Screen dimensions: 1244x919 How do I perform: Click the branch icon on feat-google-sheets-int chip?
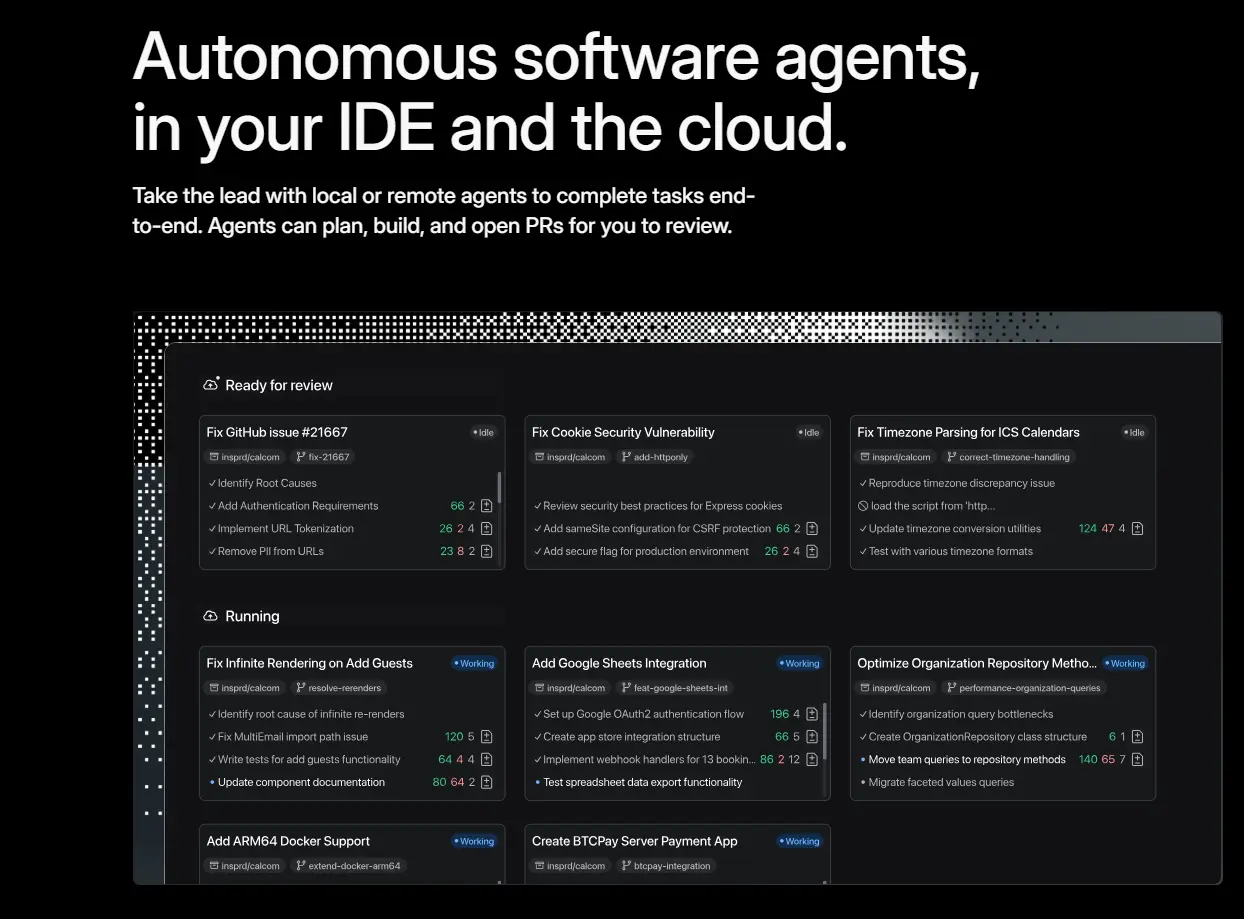click(x=627, y=687)
